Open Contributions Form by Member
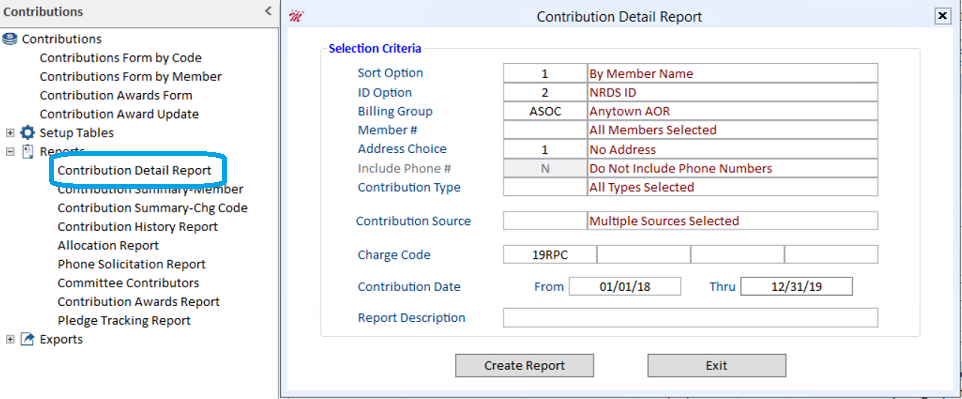The height and width of the screenshot is (399, 962). (131, 77)
